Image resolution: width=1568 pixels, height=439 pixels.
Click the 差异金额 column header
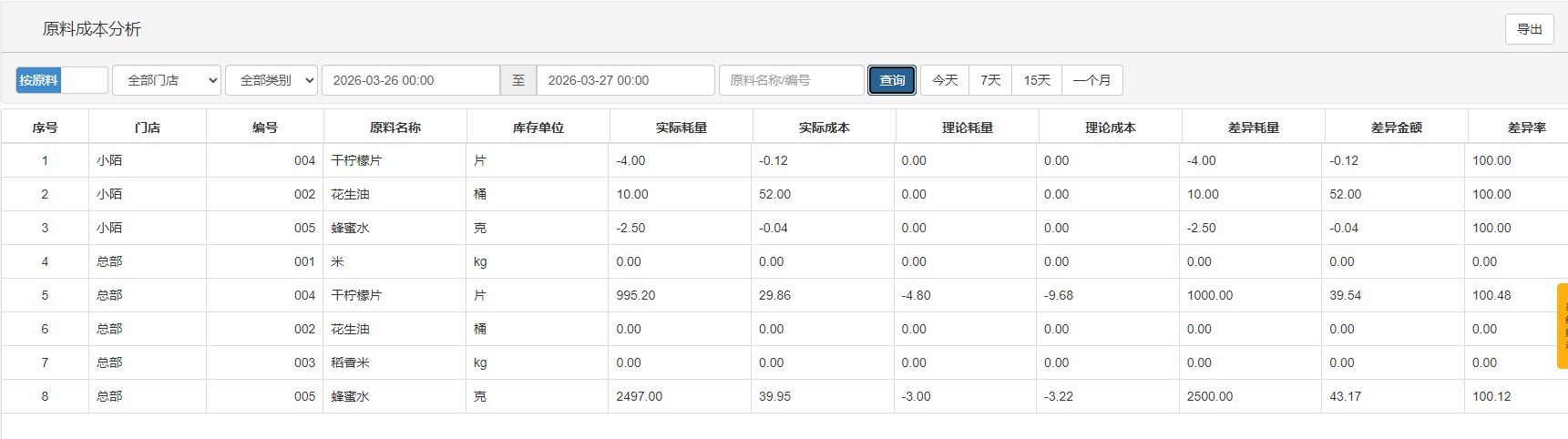coord(1396,128)
